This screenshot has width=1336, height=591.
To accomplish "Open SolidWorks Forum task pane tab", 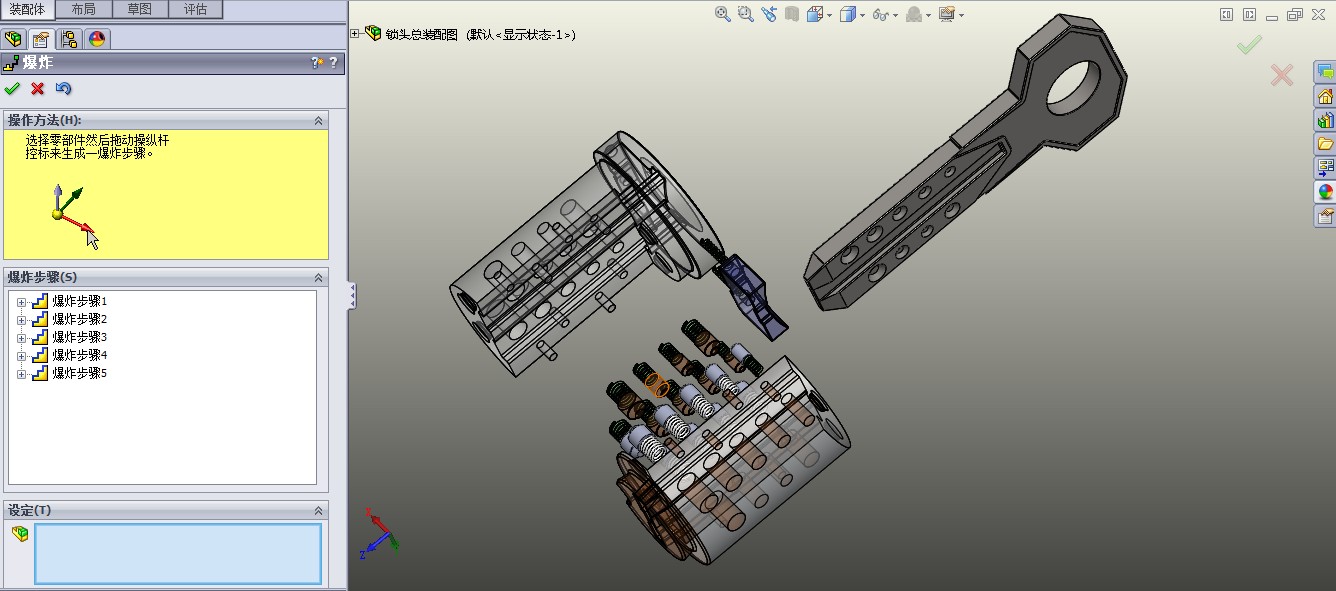I will tap(1325, 72).
